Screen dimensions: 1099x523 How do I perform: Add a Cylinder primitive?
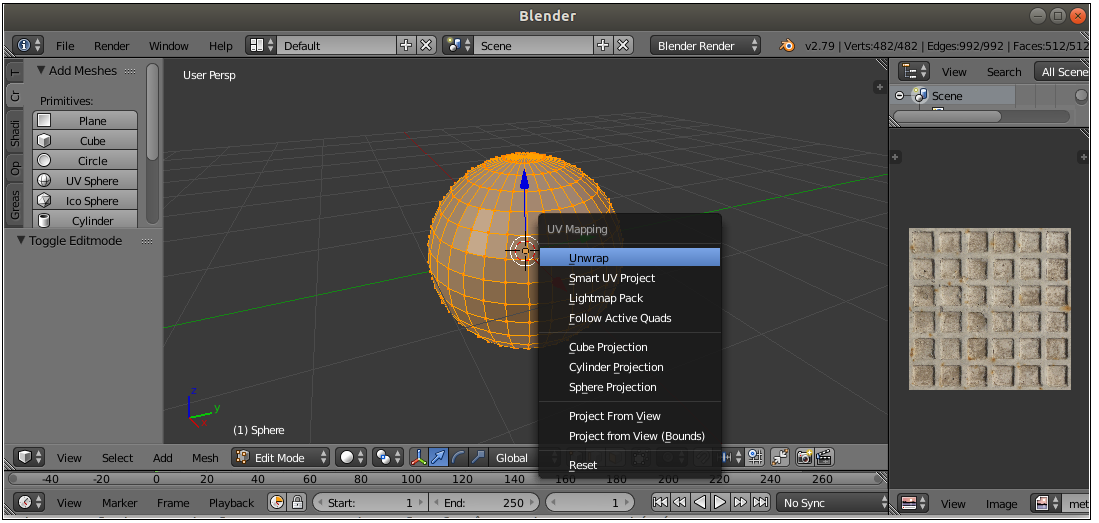pyautogui.click(x=85, y=220)
